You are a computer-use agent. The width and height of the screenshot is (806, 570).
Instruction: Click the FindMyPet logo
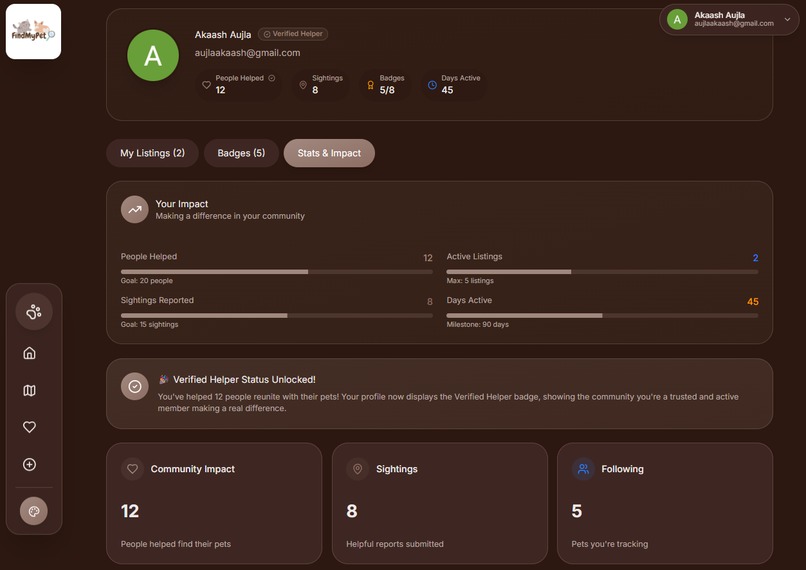[x=33, y=31]
